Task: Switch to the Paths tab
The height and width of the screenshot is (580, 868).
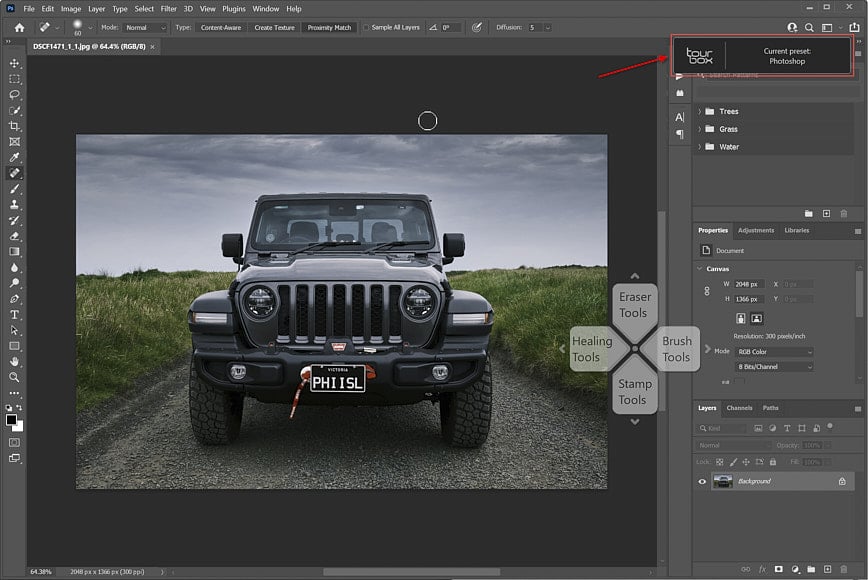Action: tap(770, 408)
